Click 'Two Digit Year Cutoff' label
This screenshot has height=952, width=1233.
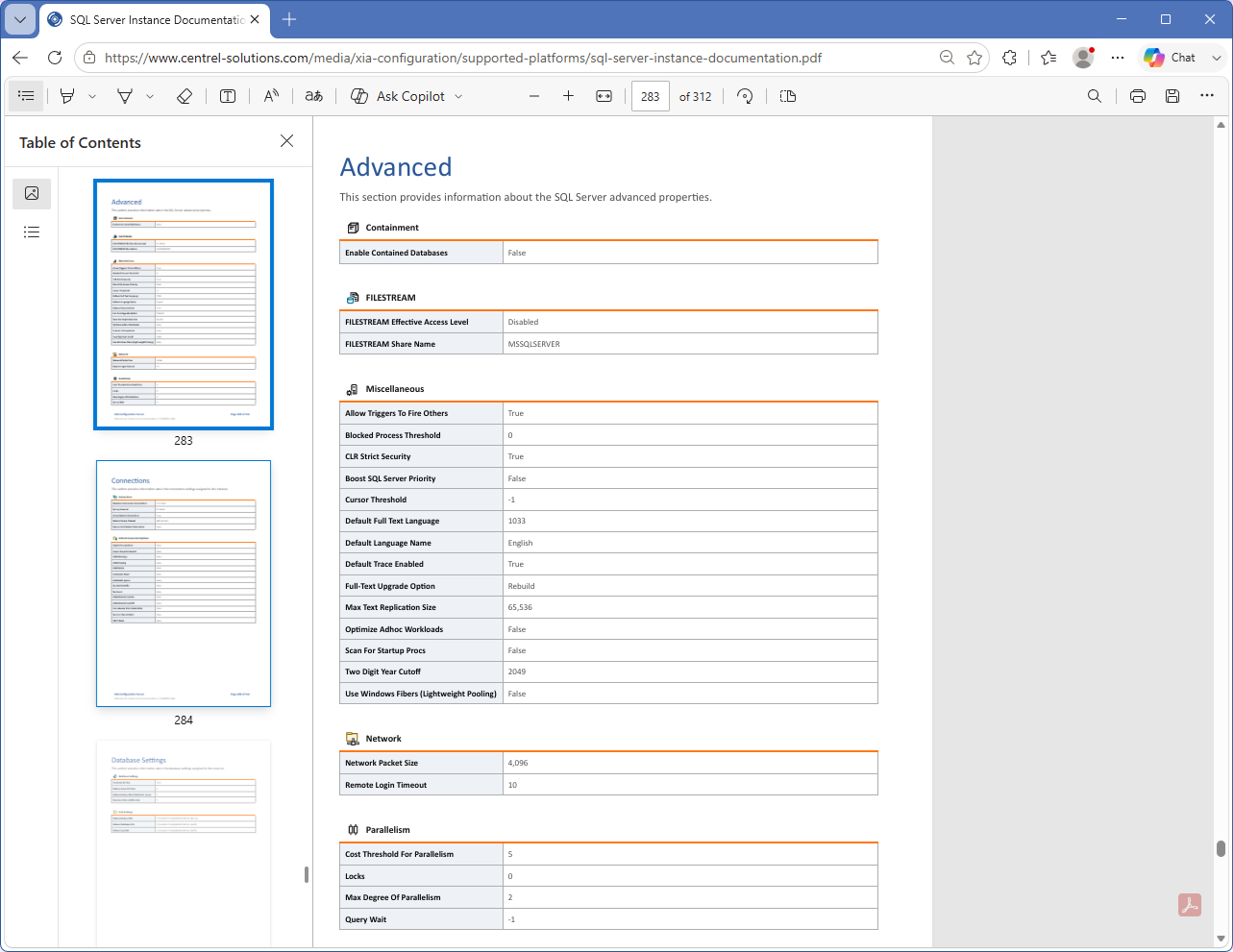382,671
